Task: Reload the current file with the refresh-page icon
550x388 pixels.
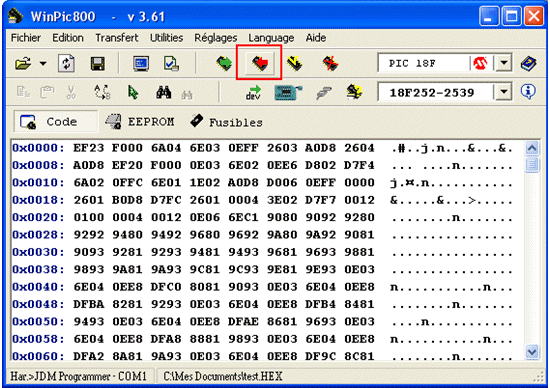Action: click(x=66, y=63)
